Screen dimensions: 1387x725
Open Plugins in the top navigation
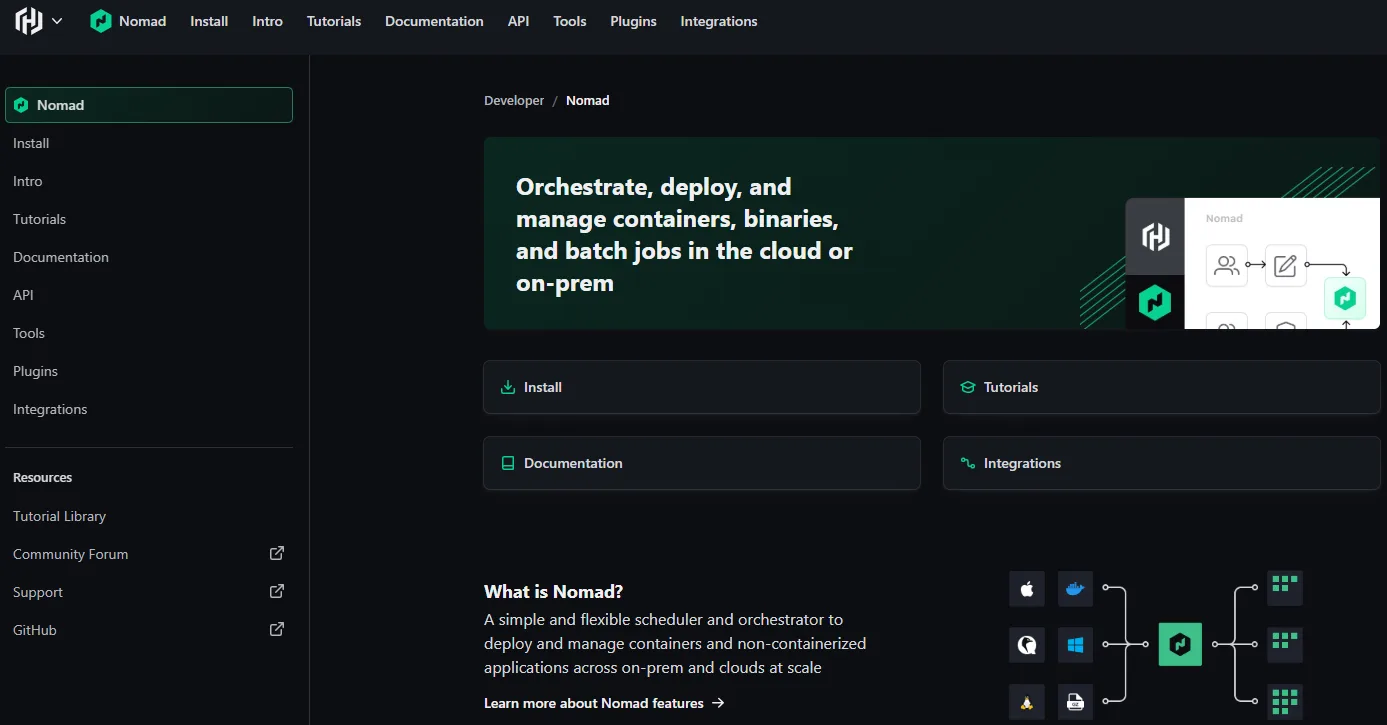point(633,21)
